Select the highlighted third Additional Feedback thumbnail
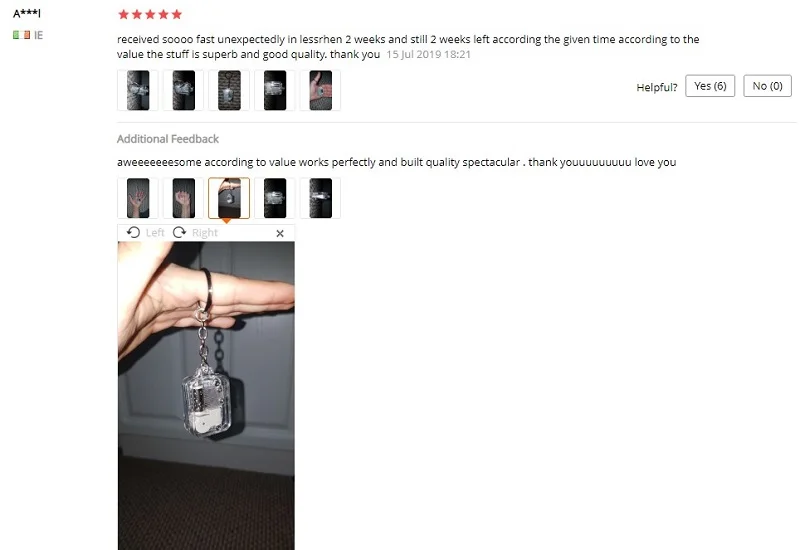The width and height of the screenshot is (800, 550). 229,198
